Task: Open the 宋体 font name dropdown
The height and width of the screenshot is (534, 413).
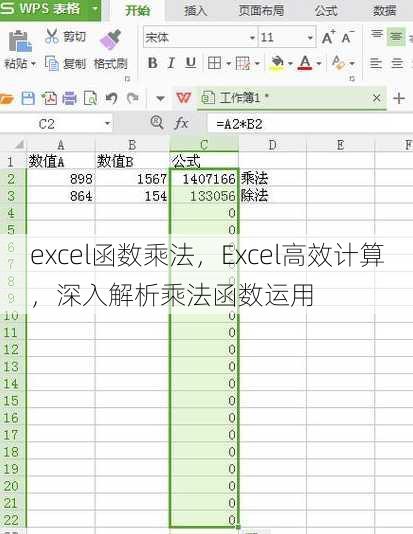Action: coord(252,37)
